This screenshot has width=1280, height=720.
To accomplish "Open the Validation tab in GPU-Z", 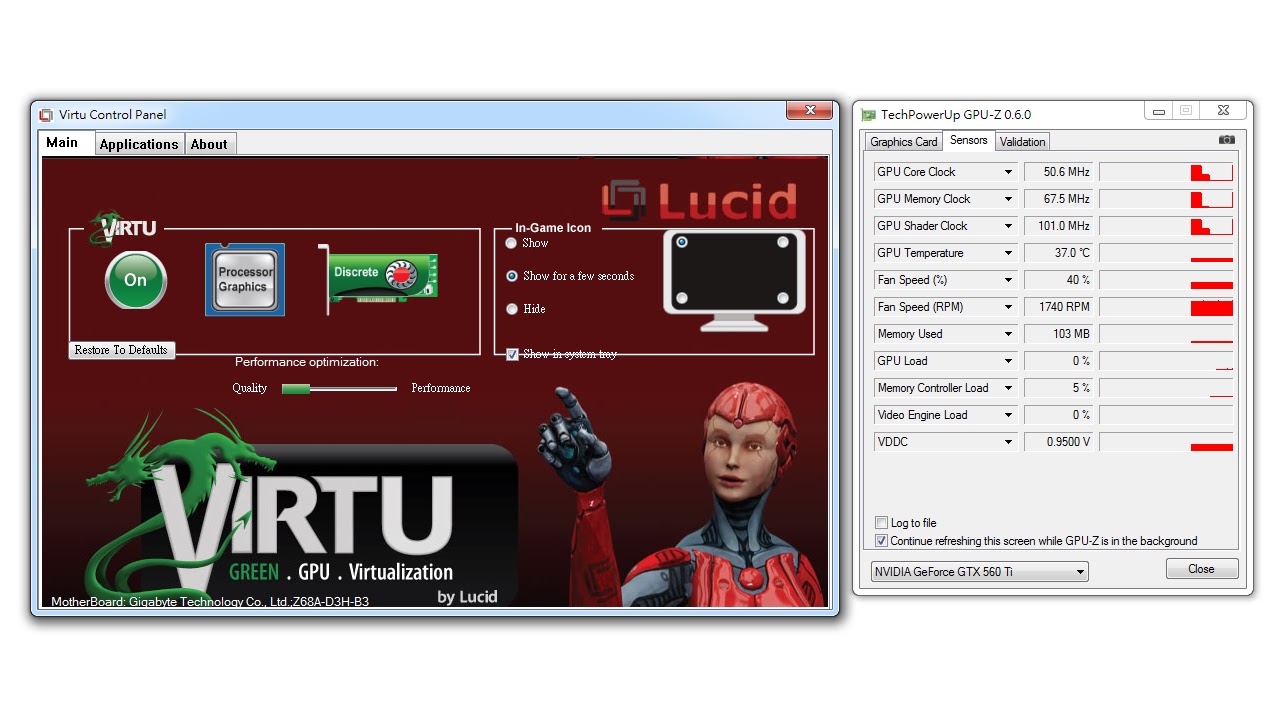I will point(1023,142).
